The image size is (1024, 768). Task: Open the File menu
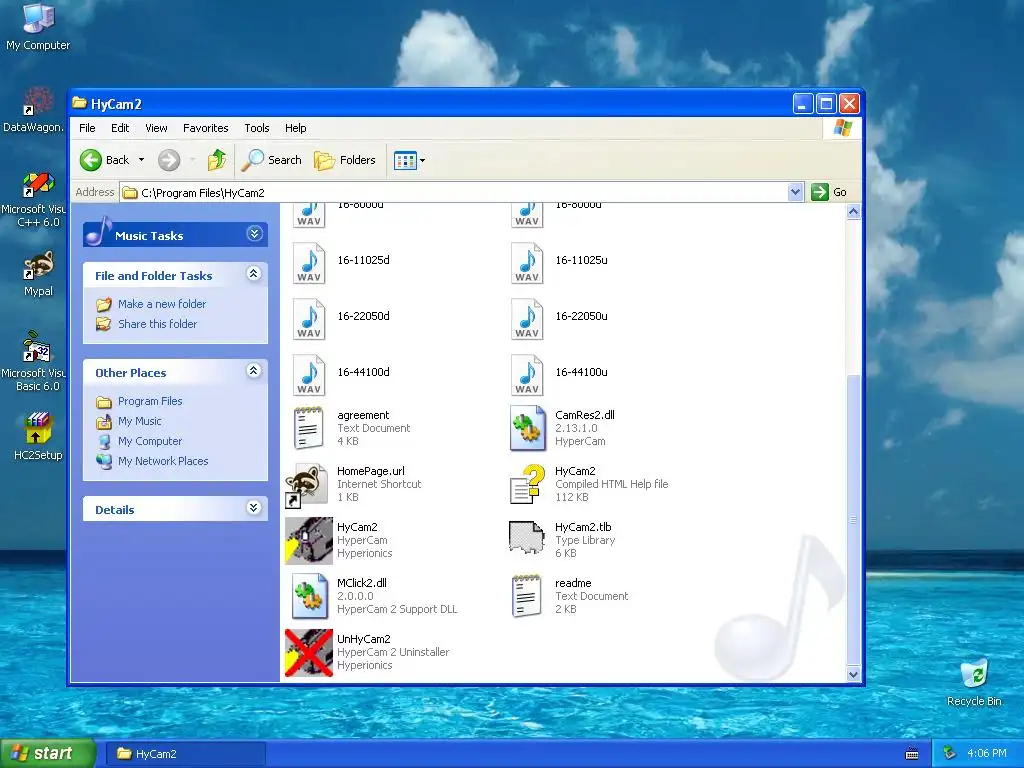87,128
